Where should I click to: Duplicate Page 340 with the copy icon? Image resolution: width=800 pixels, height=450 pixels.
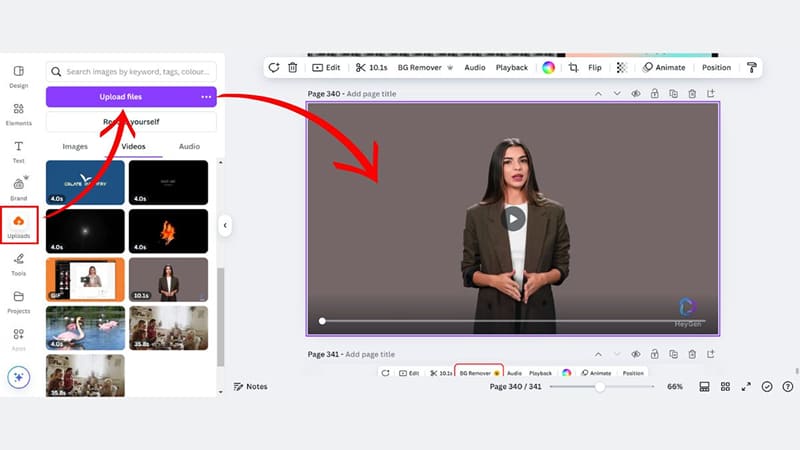tap(673, 93)
